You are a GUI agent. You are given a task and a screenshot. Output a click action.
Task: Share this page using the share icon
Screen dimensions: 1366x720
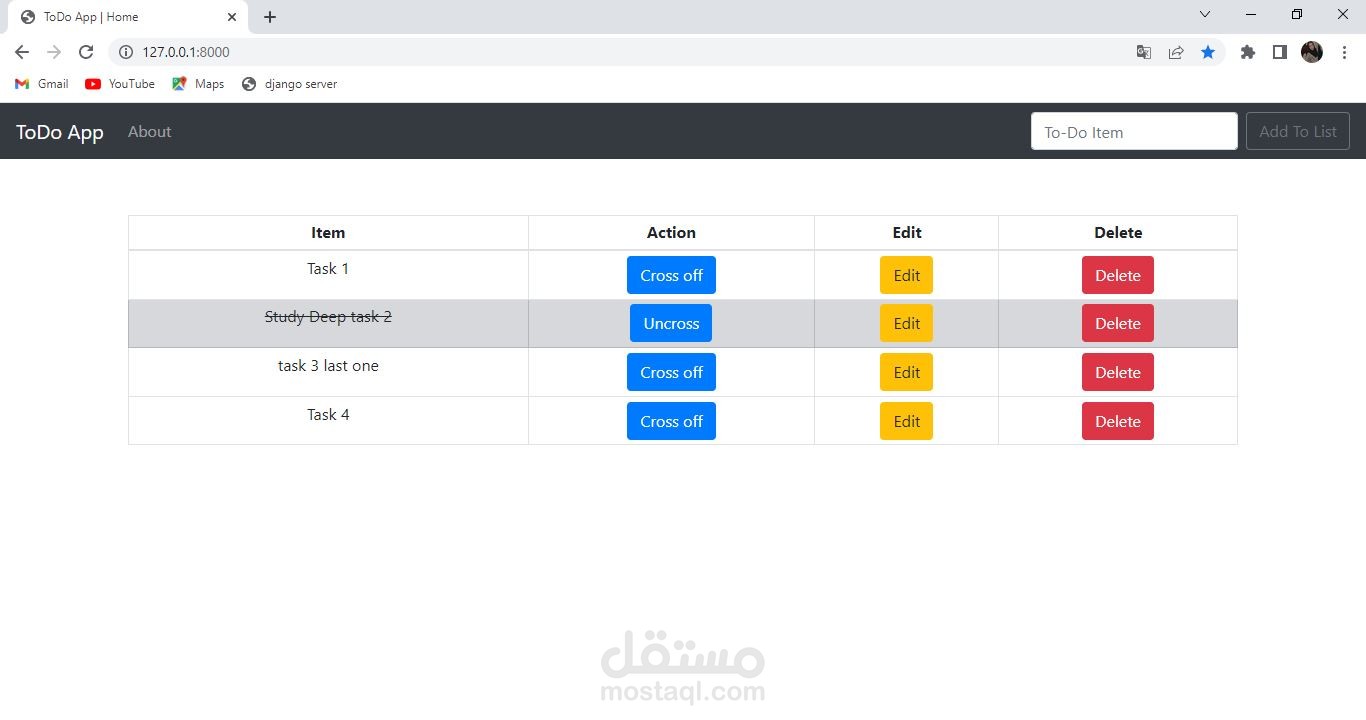(1176, 52)
